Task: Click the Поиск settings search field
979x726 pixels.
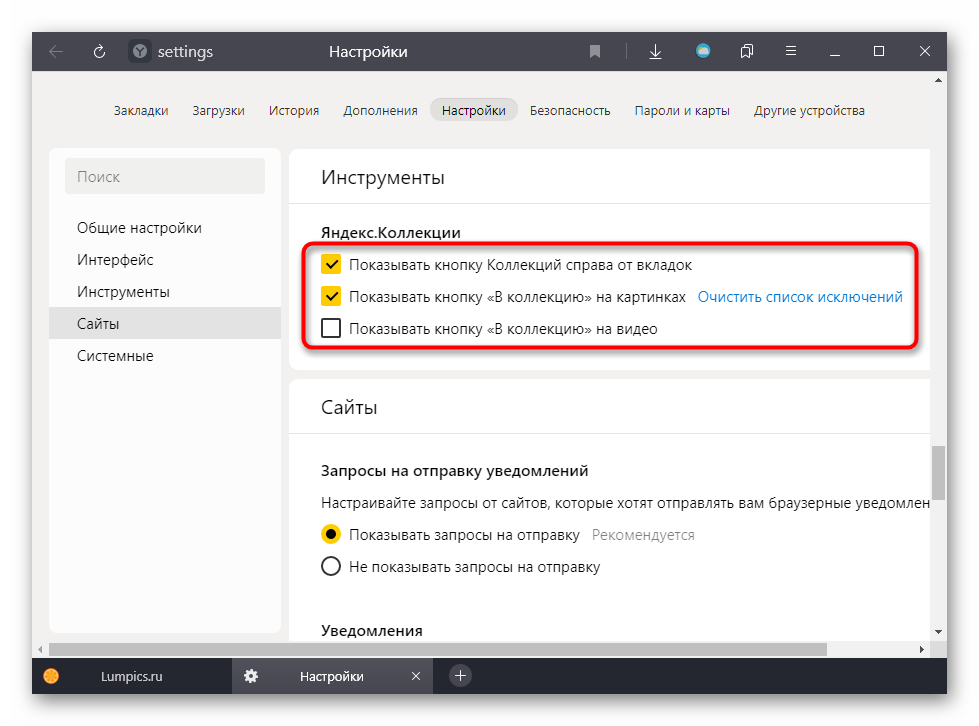Action: click(165, 176)
